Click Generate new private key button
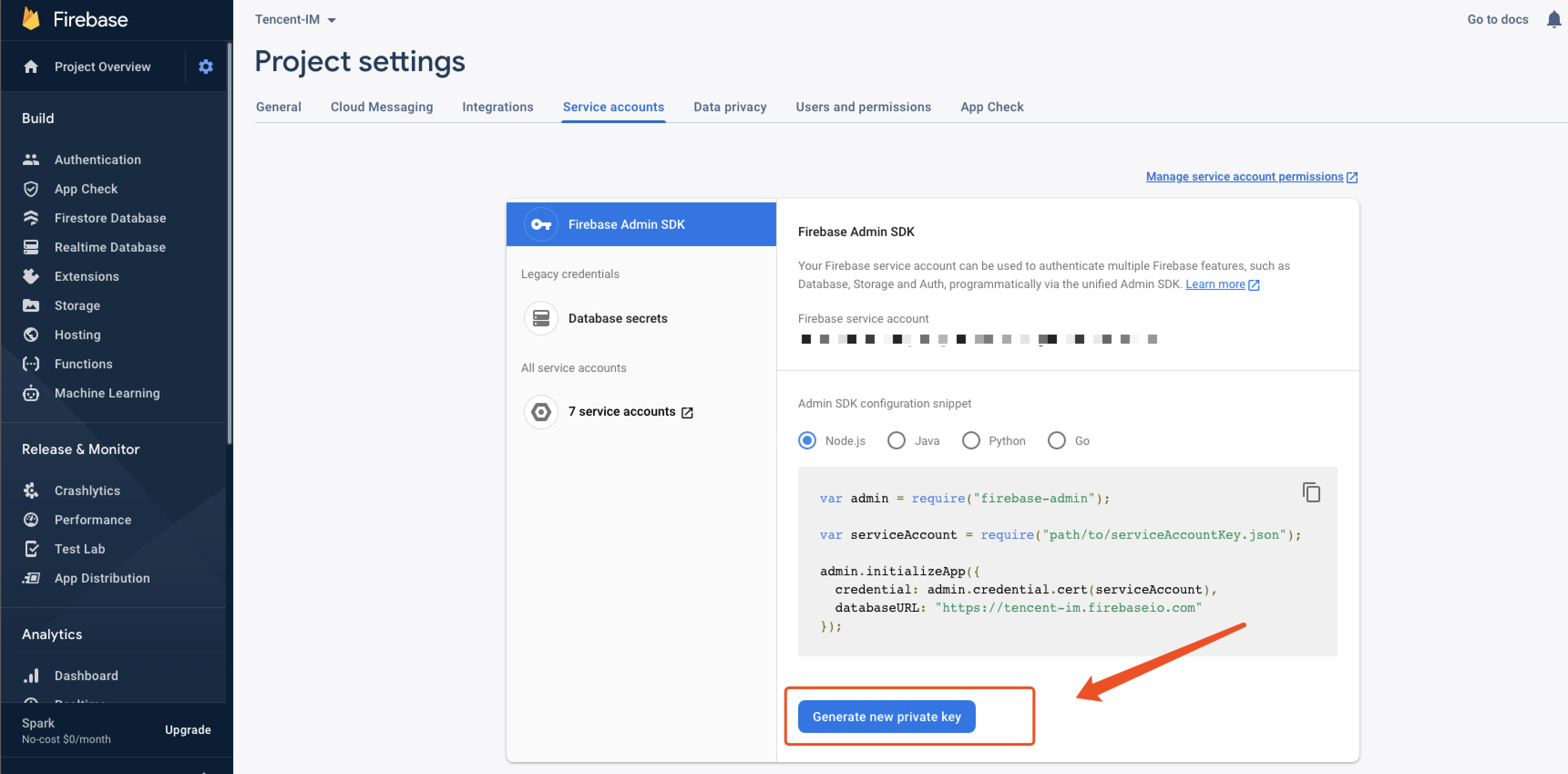1568x774 pixels. [886, 717]
